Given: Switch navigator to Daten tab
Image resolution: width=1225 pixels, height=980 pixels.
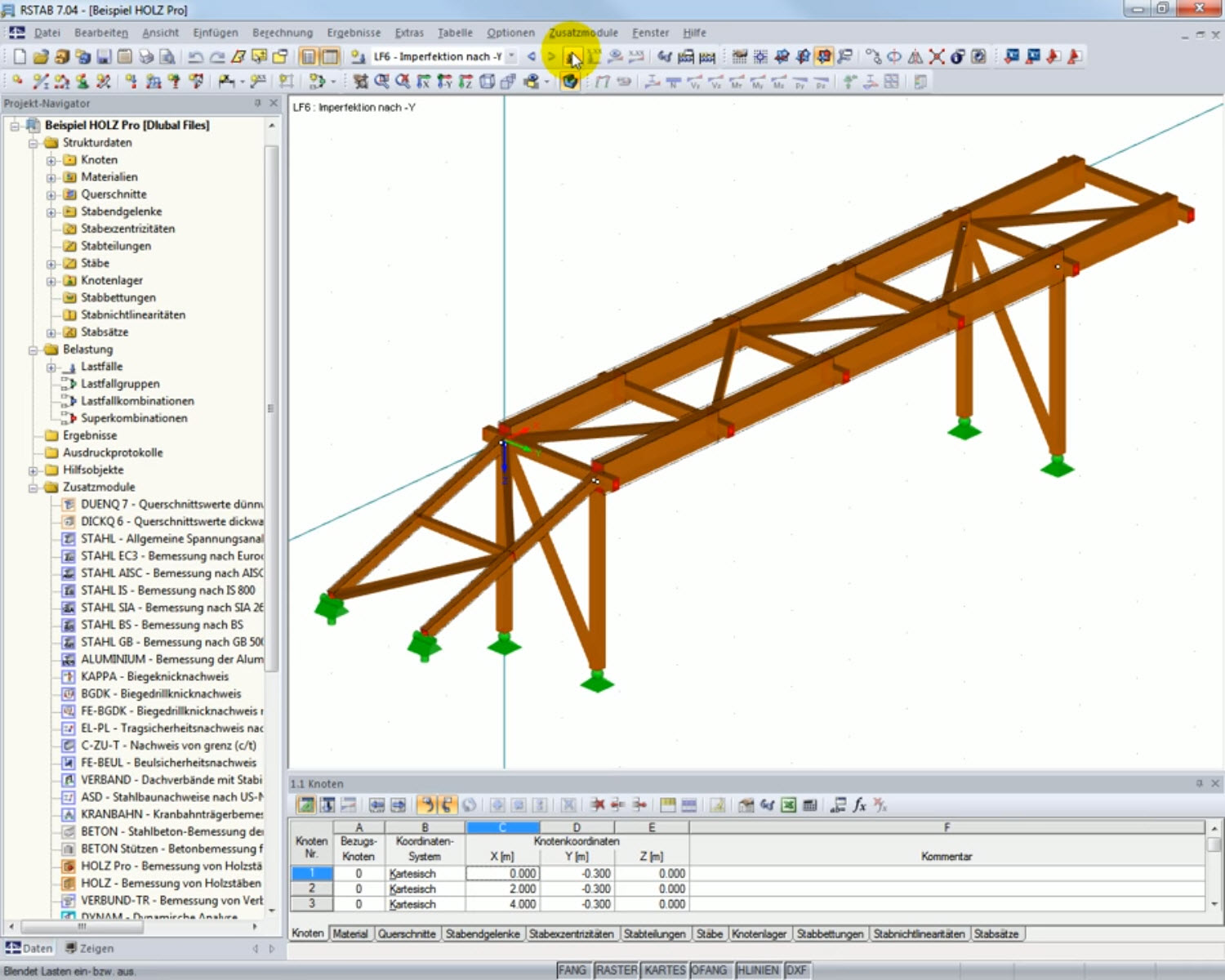Looking at the screenshot, I should point(29,948).
